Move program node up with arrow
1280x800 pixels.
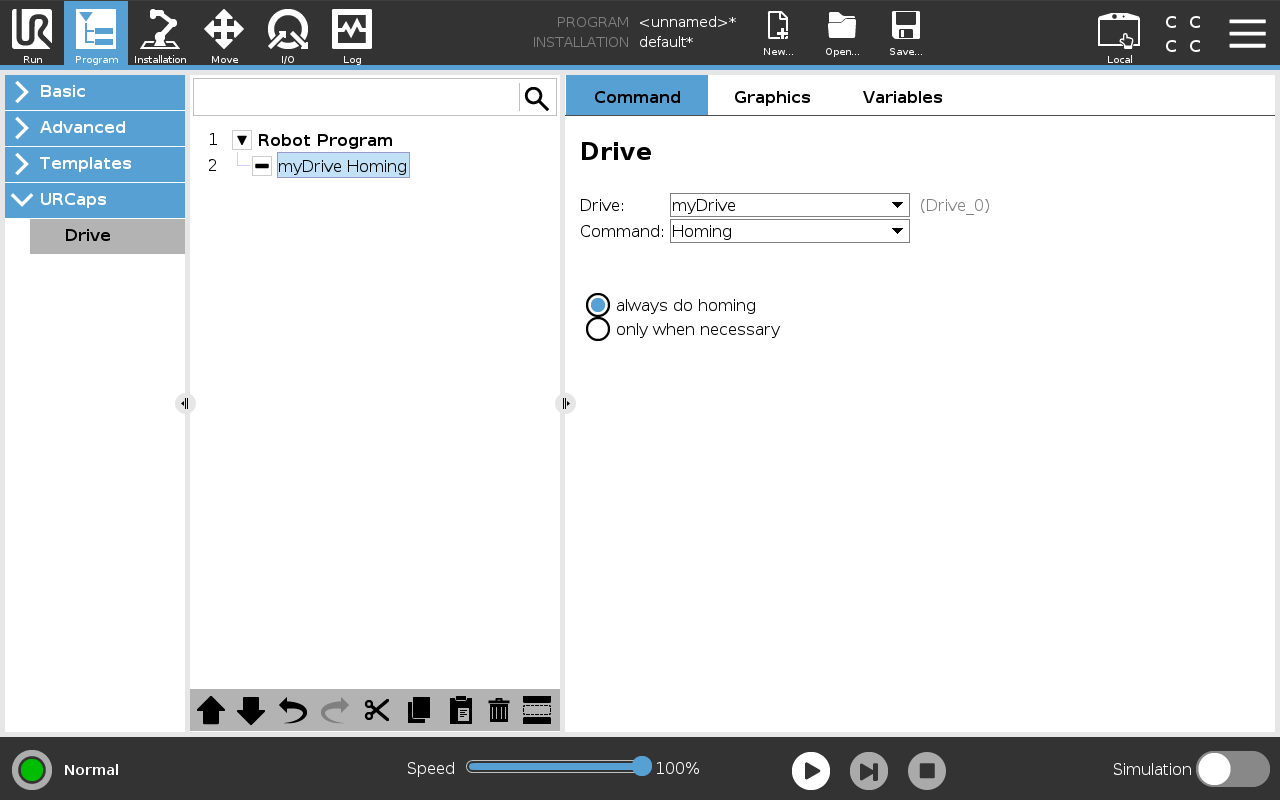(211, 710)
